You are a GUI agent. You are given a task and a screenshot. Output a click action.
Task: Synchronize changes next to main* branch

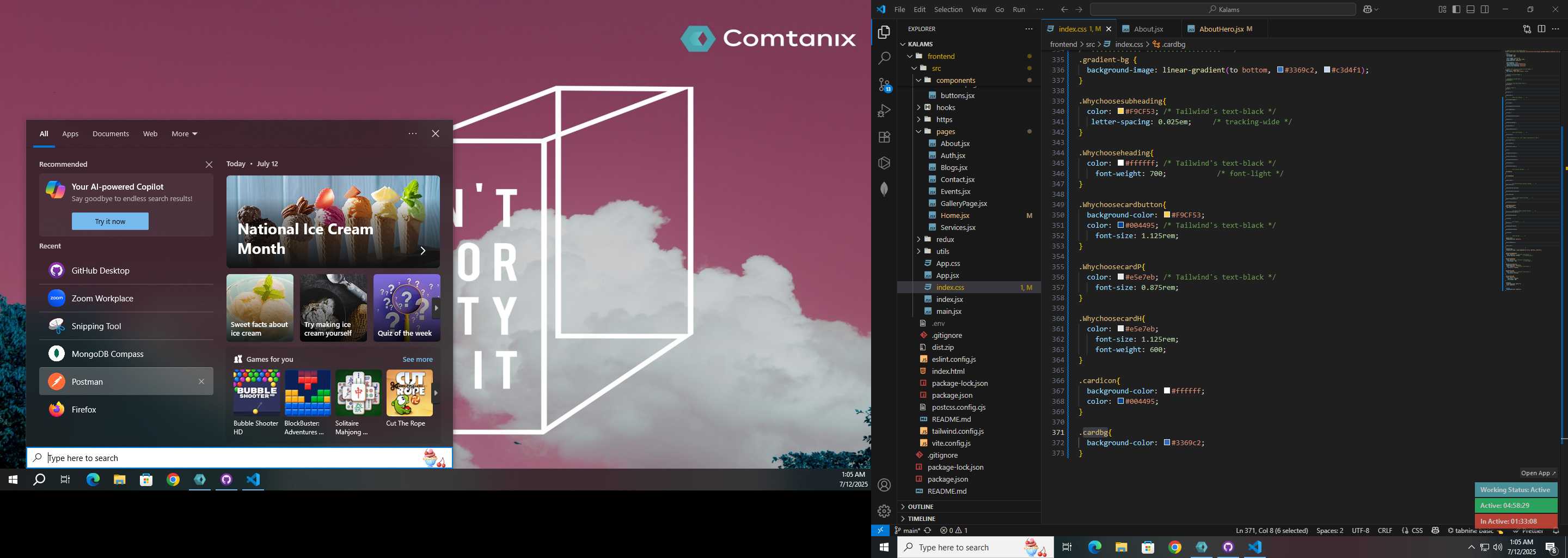928,531
